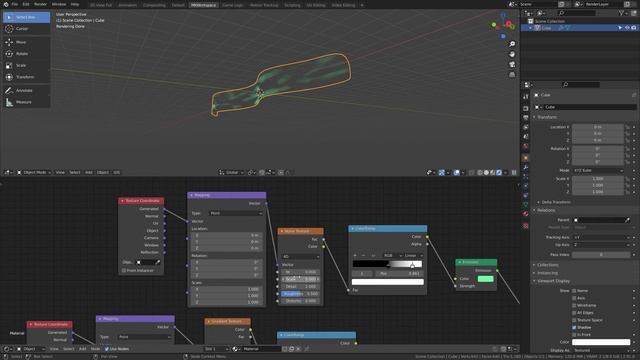This screenshot has width=640, height=360.
Task: Click the ColorRamp gradient bar
Action: click(387, 264)
